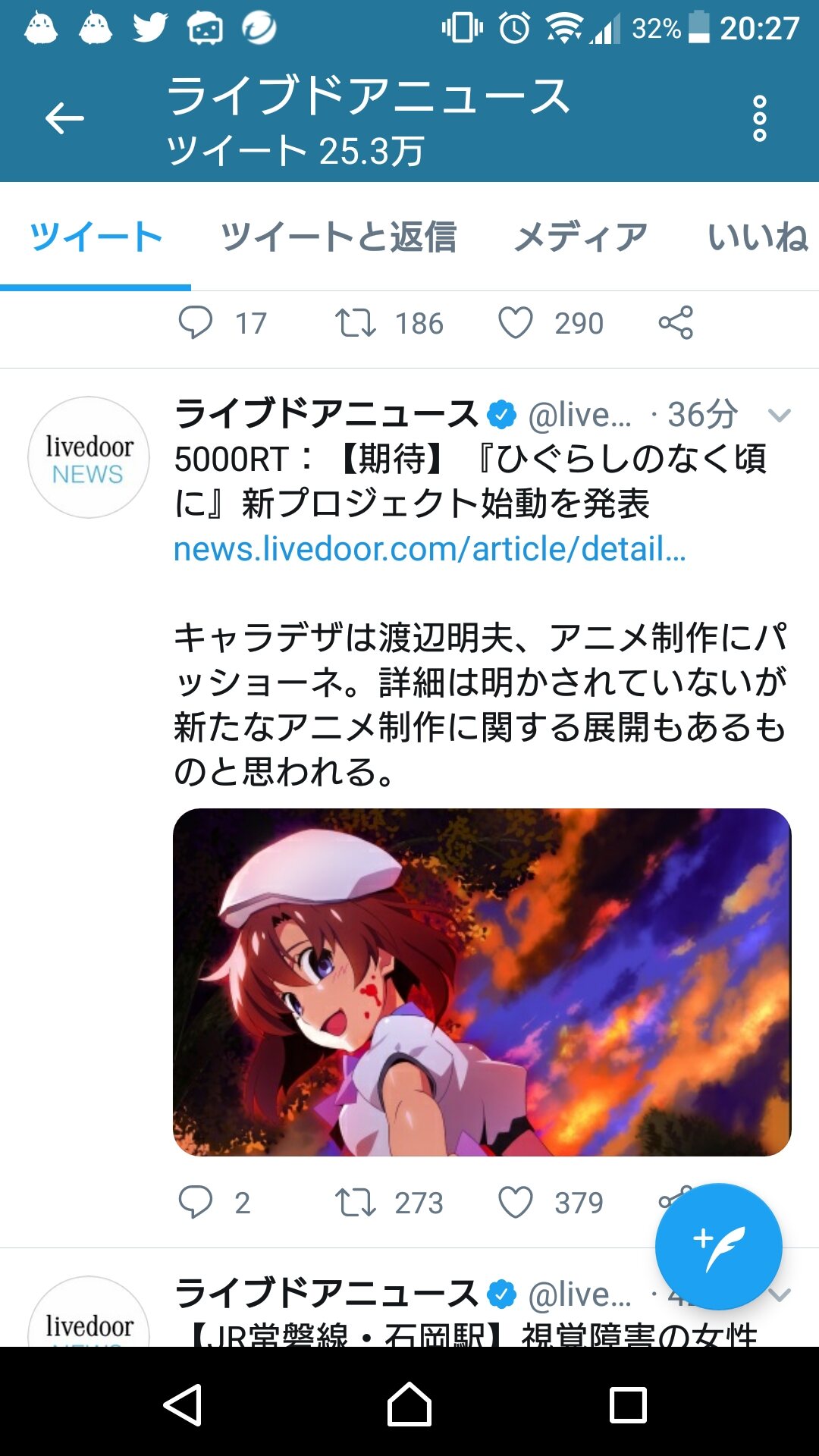Tap the livedoor NEWS profile avatar
Screen dimensions: 819x1456
pos(89,457)
